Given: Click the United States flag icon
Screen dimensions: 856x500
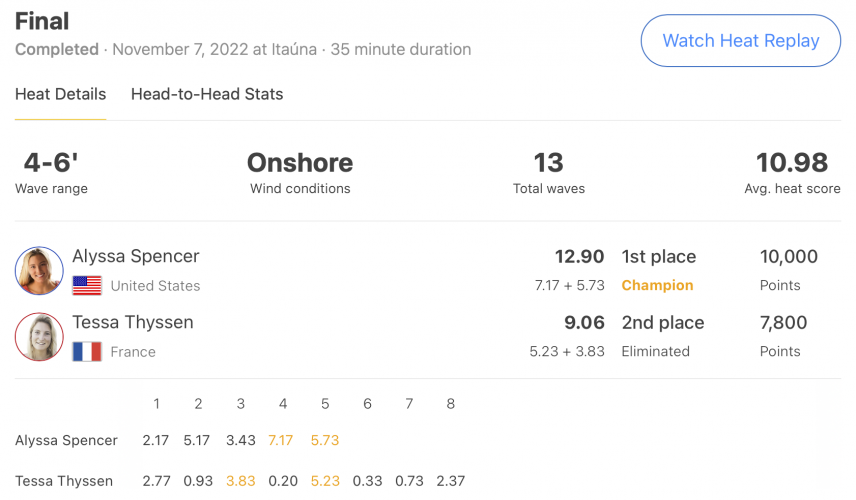Looking at the screenshot, I should pyautogui.click(x=87, y=285).
